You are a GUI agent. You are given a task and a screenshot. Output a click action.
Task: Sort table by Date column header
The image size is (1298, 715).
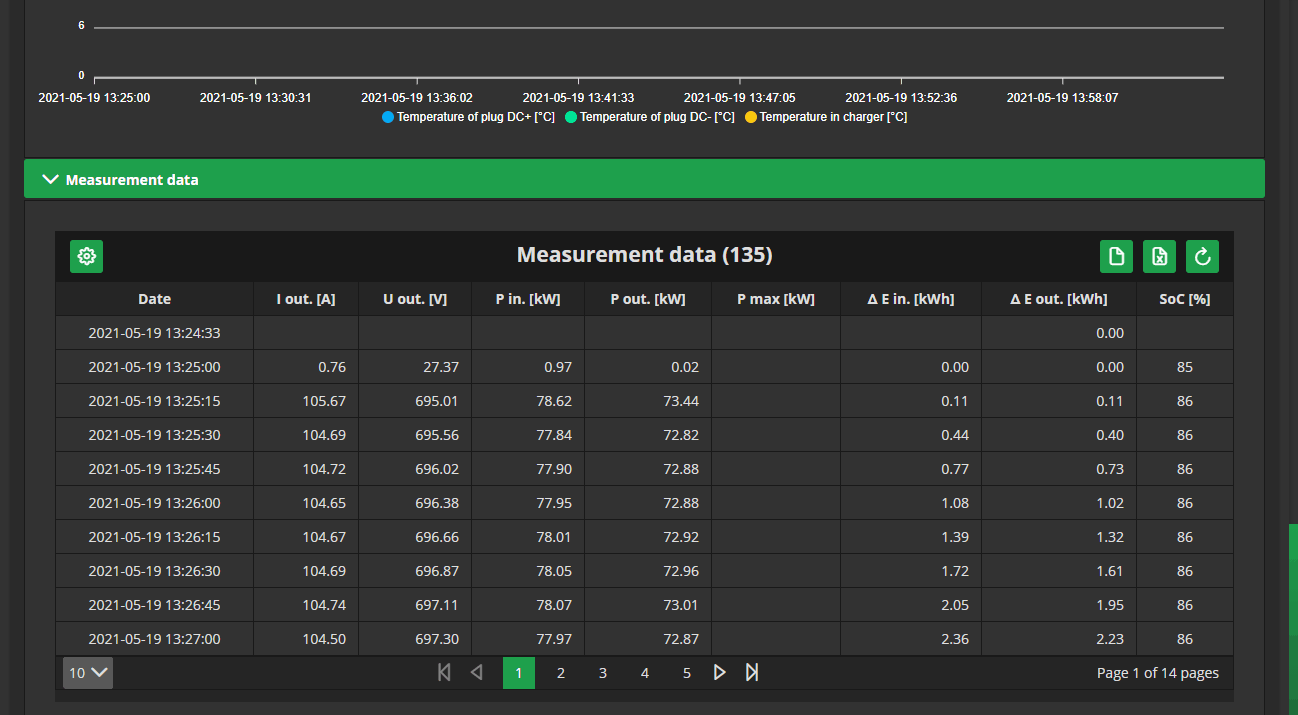[154, 299]
